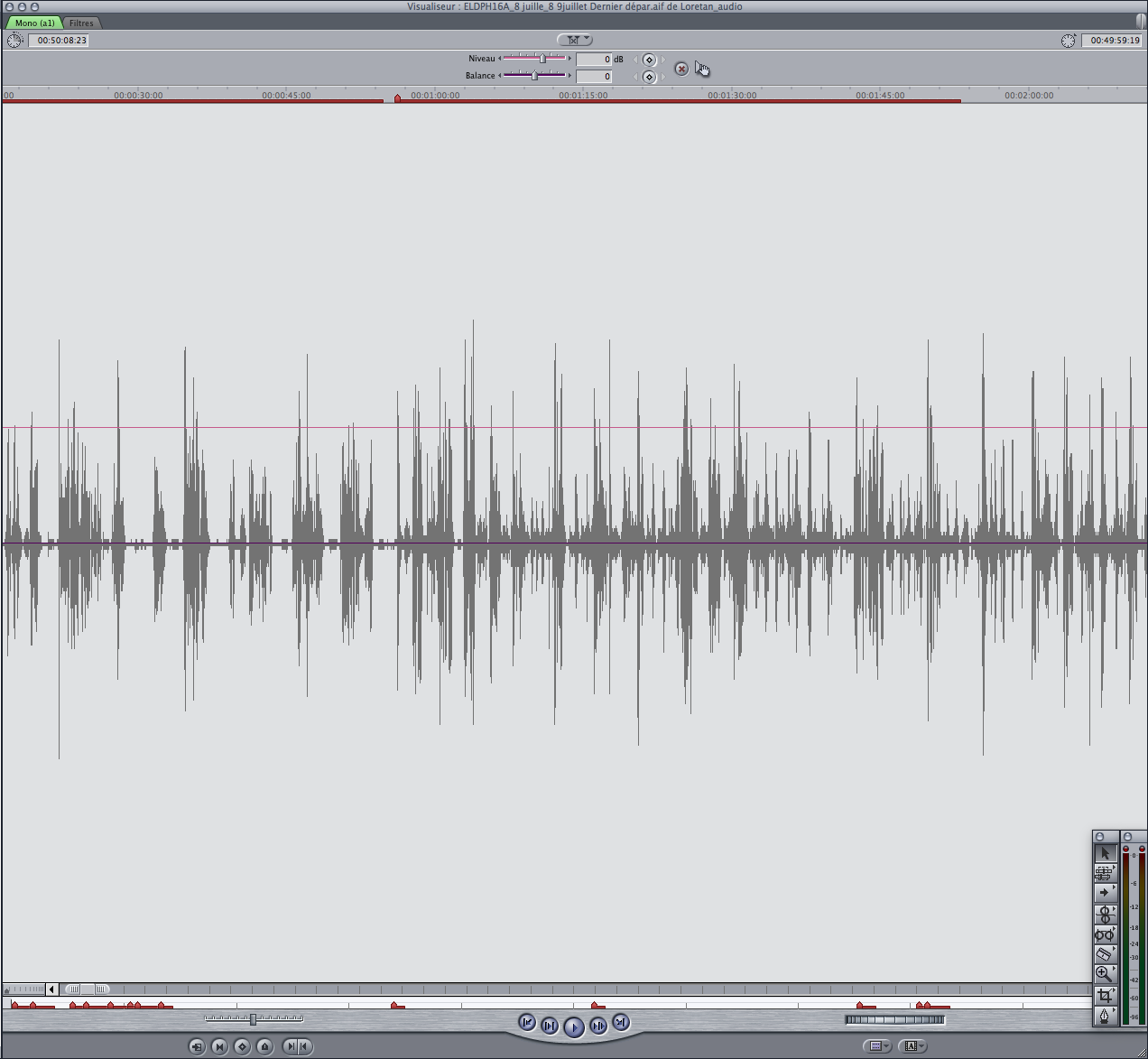Select the Crop tool
The height and width of the screenshot is (1059, 1148).
pyautogui.click(x=1105, y=995)
